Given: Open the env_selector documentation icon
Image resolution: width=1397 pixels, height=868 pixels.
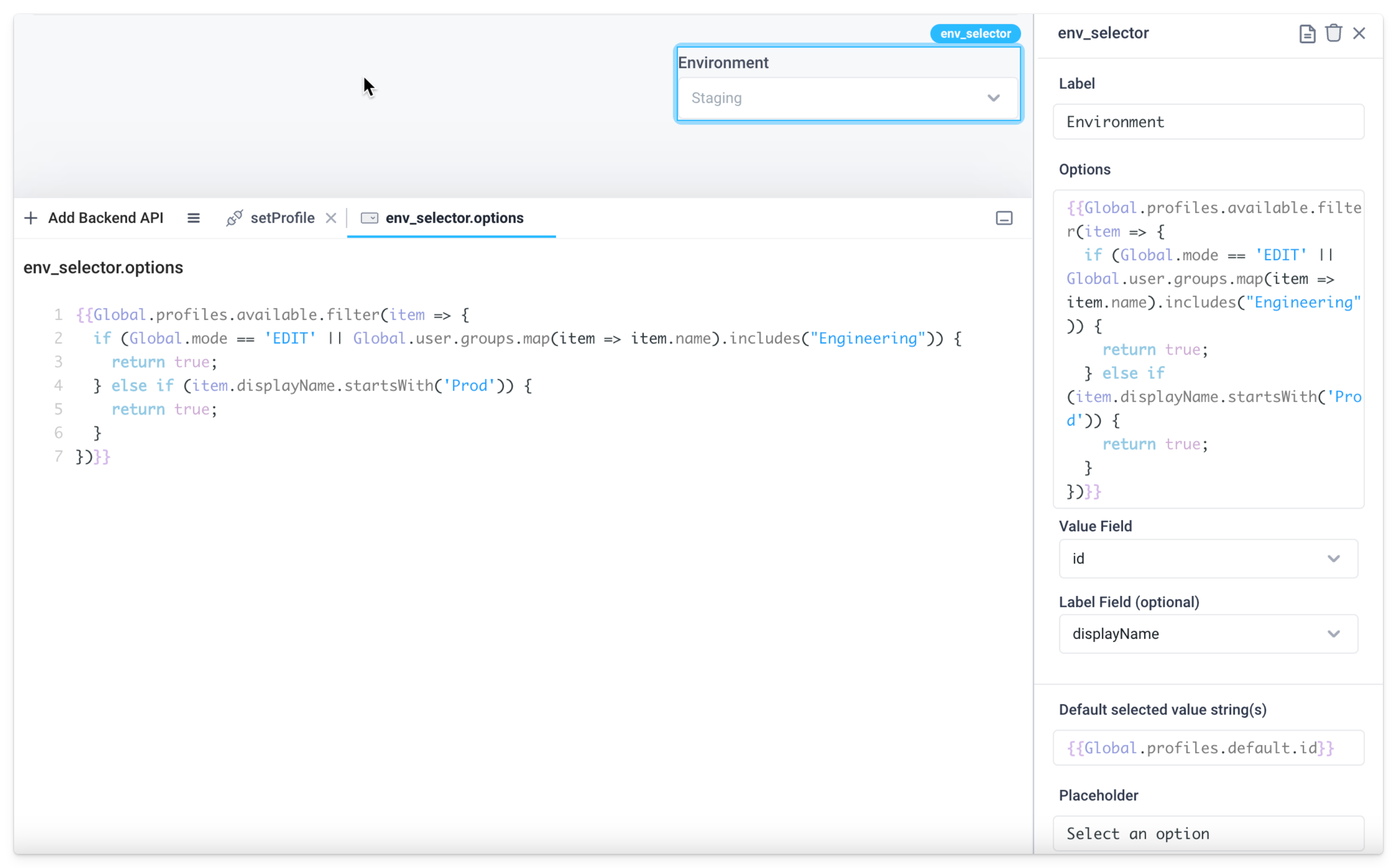Looking at the screenshot, I should tap(1307, 33).
